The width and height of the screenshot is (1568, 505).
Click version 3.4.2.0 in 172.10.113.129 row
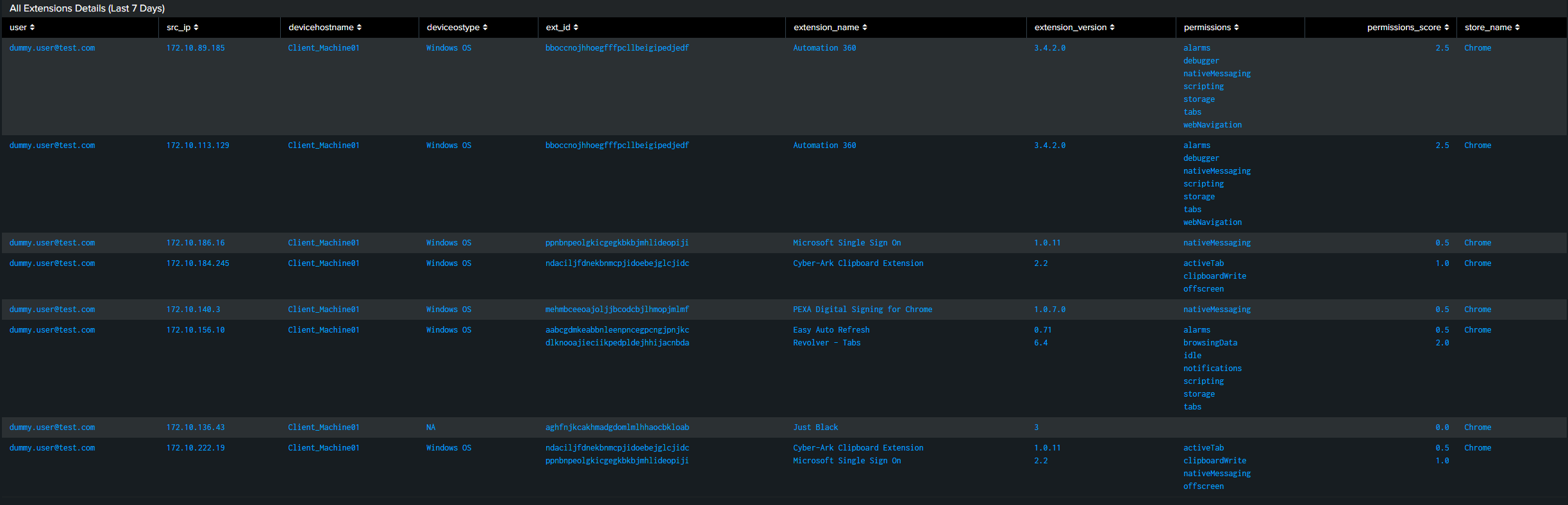(x=1050, y=145)
